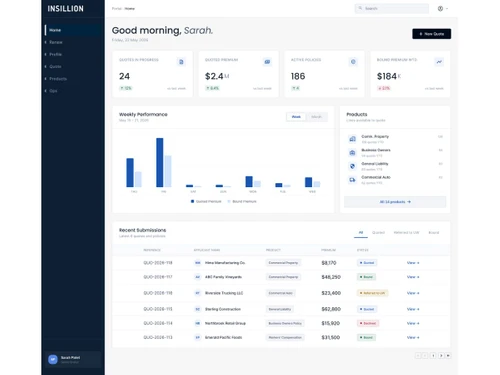Click the $2.4M Quoted Premium value
Image resolution: width=500 pixels, height=375 pixels.
coord(217,76)
